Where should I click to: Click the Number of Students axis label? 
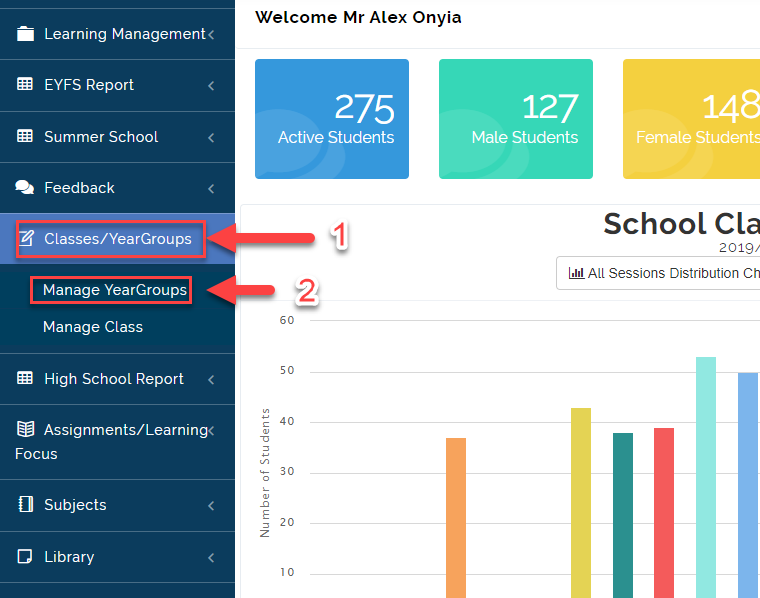[265, 473]
